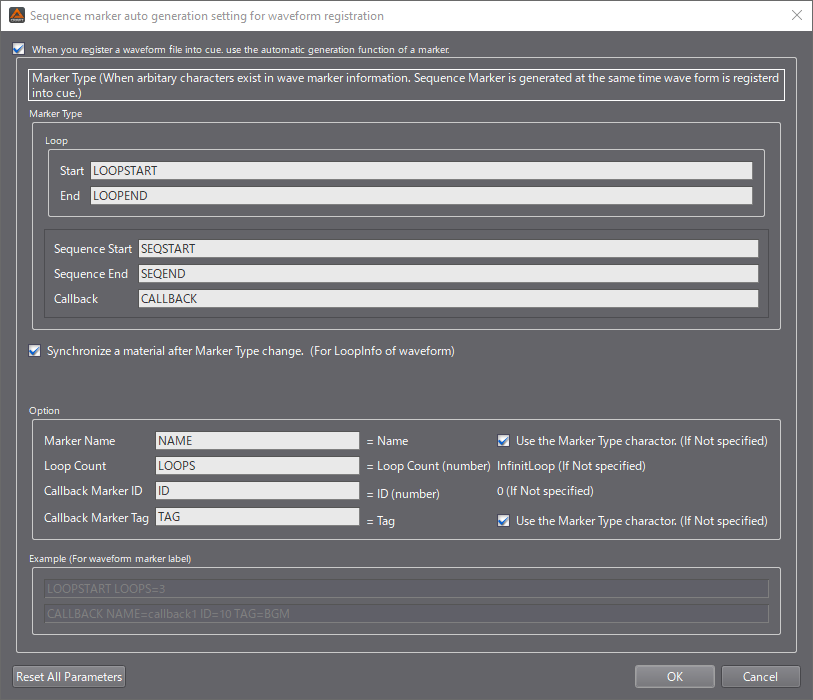Screen dimensions: 813x700
Task: Toggle Use Marker Type character for Callback Tag
Action: point(503,521)
